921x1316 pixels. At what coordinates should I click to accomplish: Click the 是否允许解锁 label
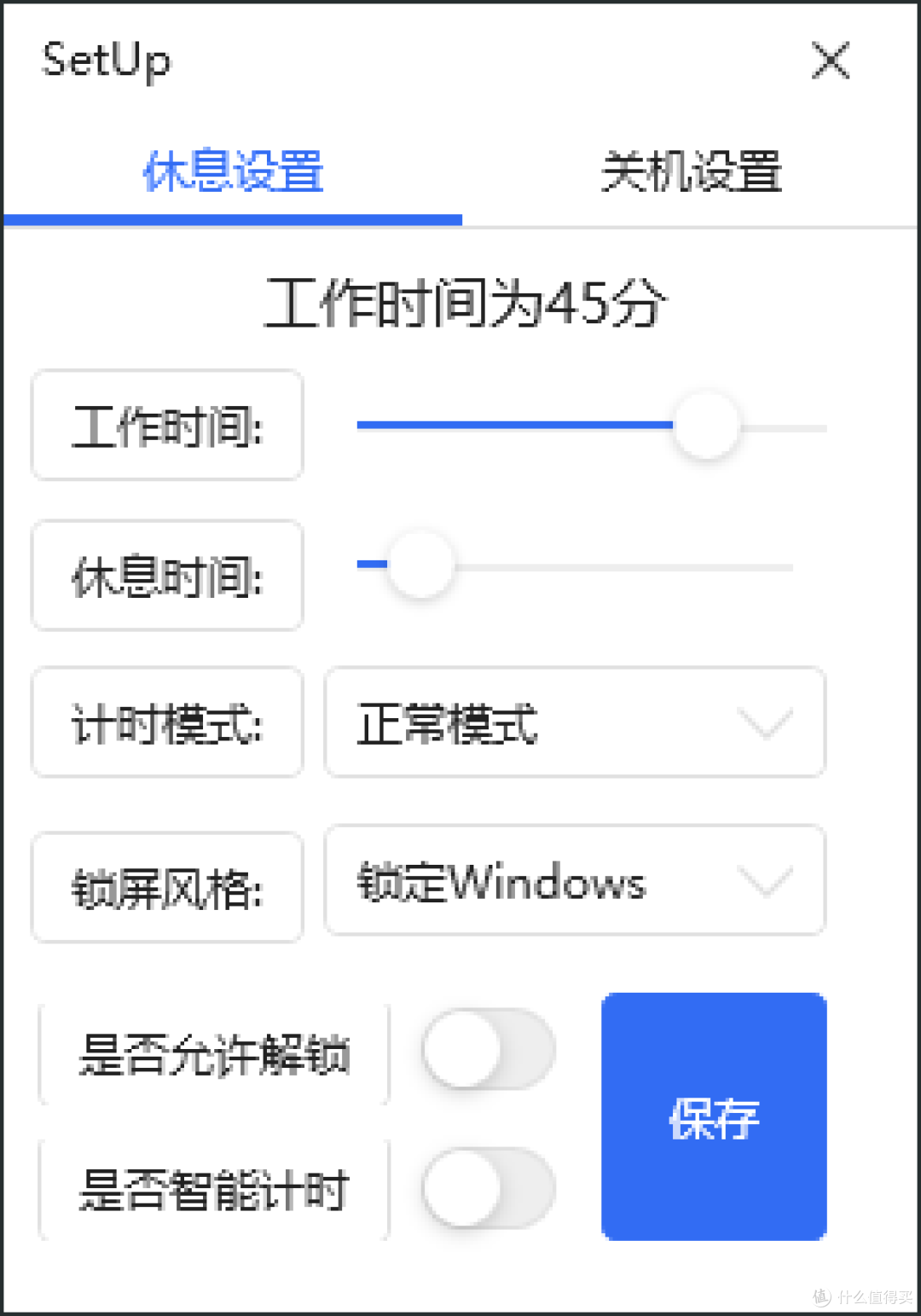pyautogui.click(x=214, y=1054)
